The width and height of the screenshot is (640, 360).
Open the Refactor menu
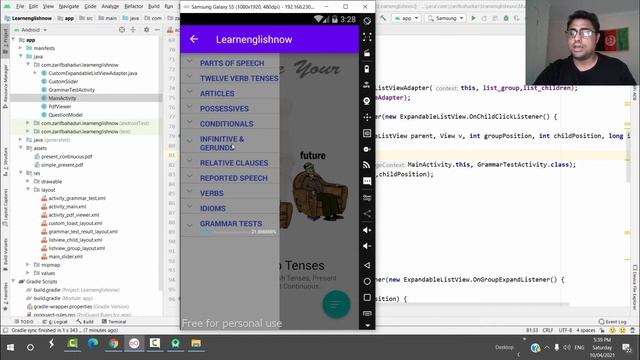point(133,7)
